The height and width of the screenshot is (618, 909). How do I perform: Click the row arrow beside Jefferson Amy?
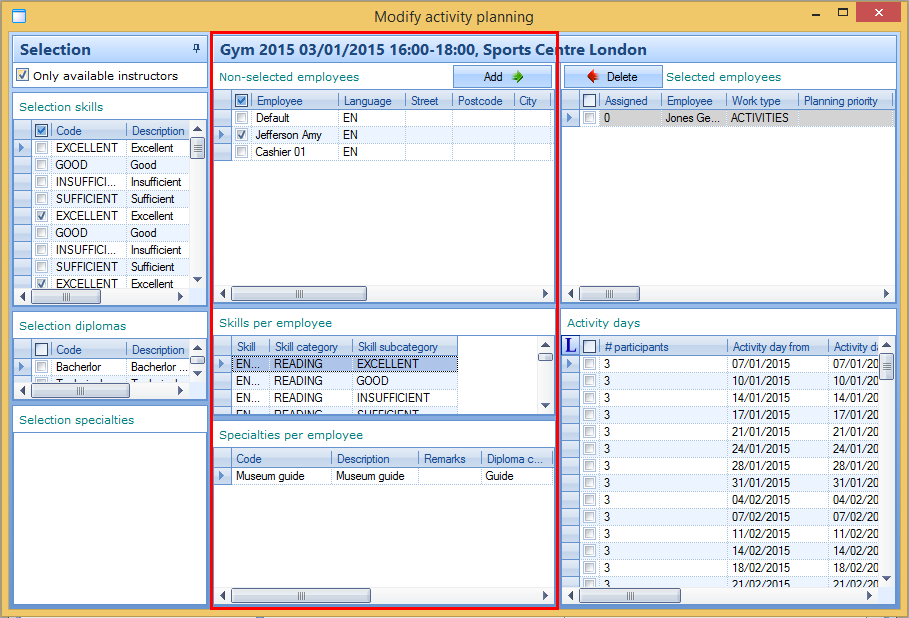tap(222, 135)
